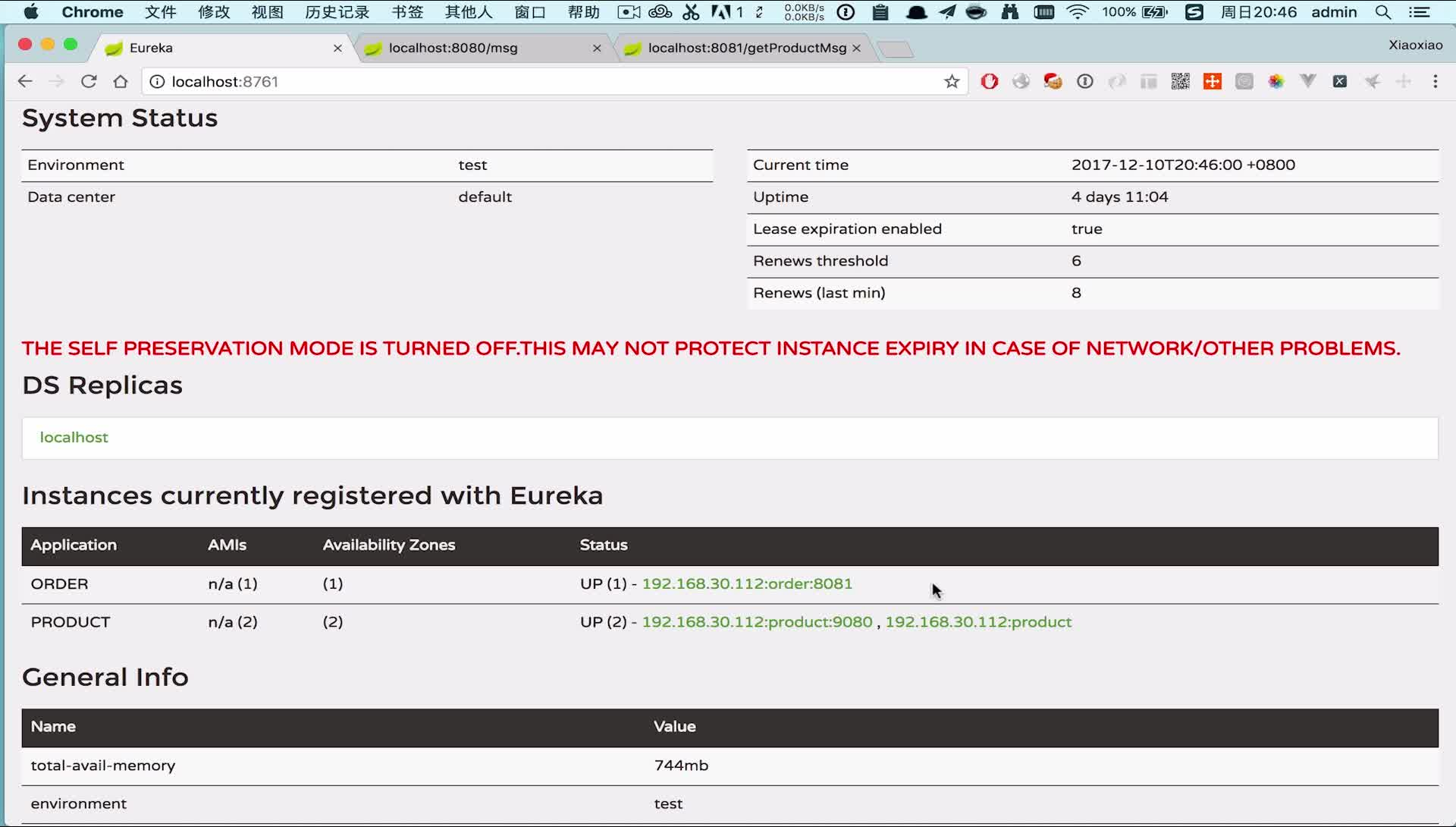Click the Caffeine coffee-cup menu bar icon
This screenshot has height=827, width=1456.
click(x=976, y=12)
